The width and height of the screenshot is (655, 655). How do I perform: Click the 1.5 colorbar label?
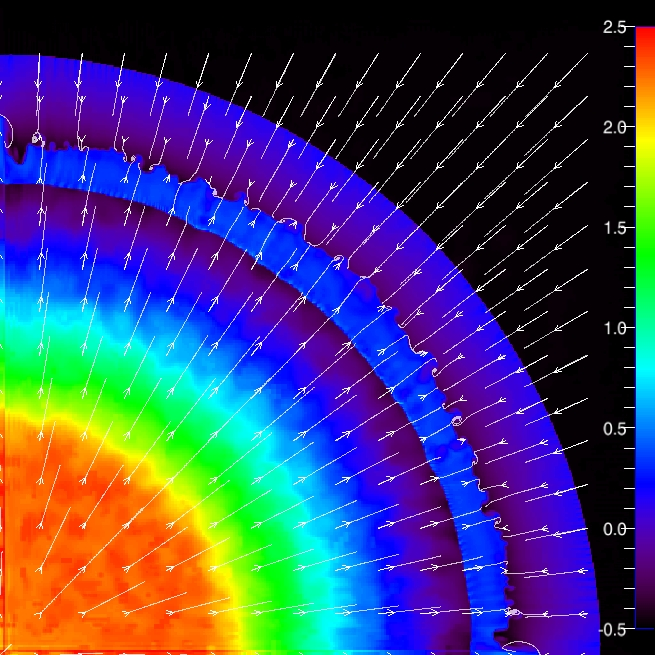click(x=614, y=228)
